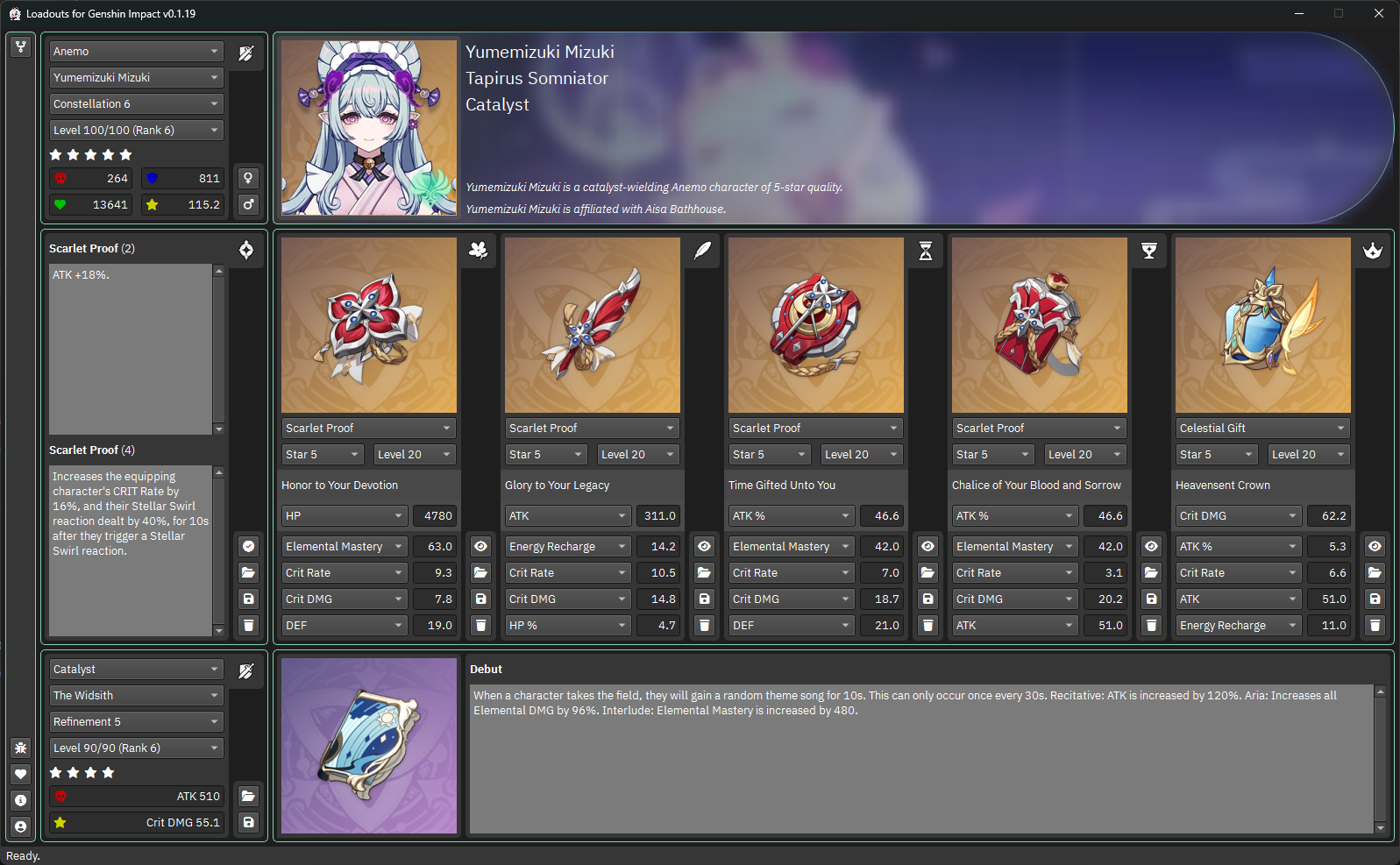1400x865 pixels.
Task: Expand the Refinement 5 dropdown
Action: click(137, 721)
